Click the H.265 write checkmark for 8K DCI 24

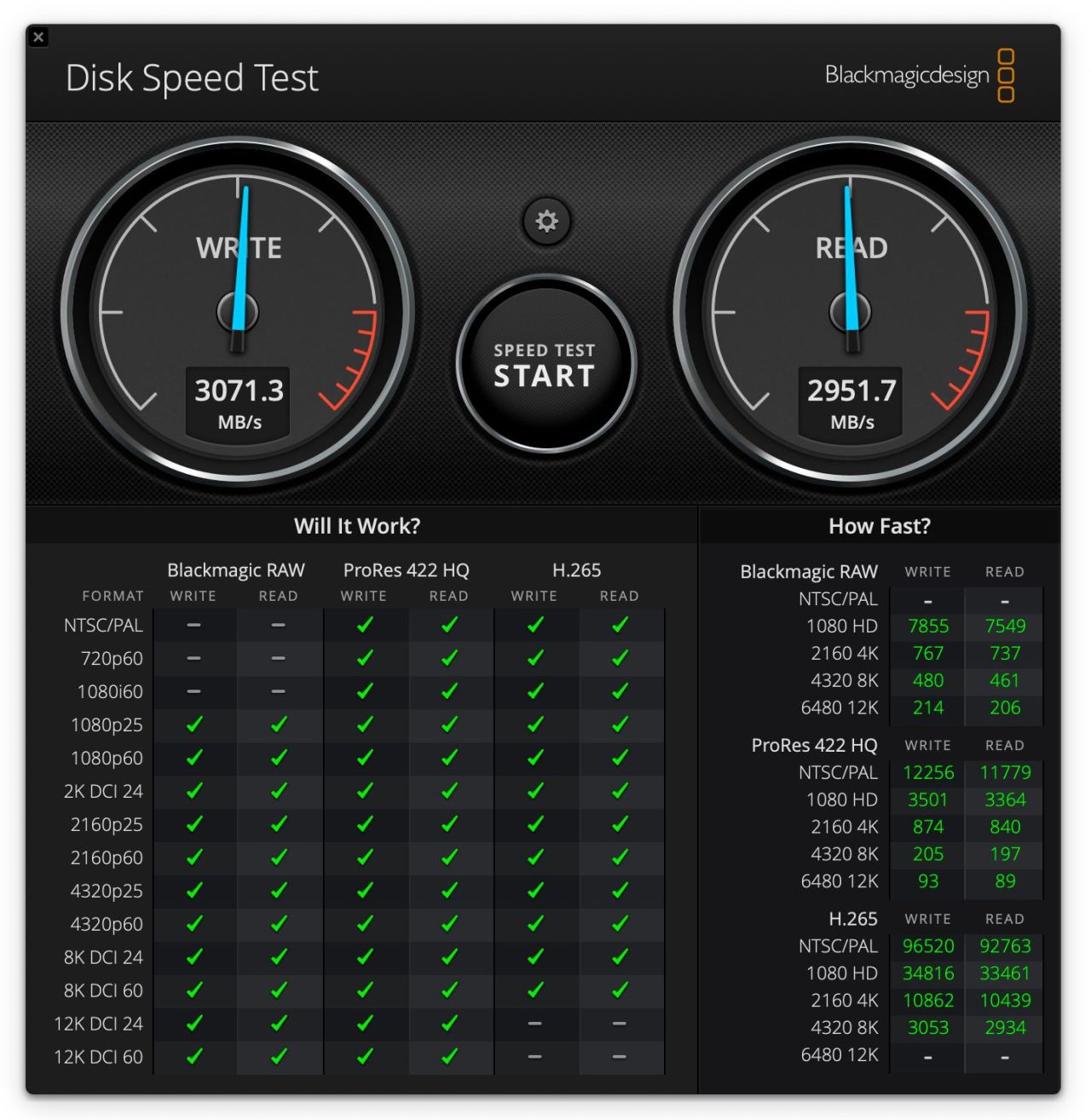pyautogui.click(x=535, y=957)
